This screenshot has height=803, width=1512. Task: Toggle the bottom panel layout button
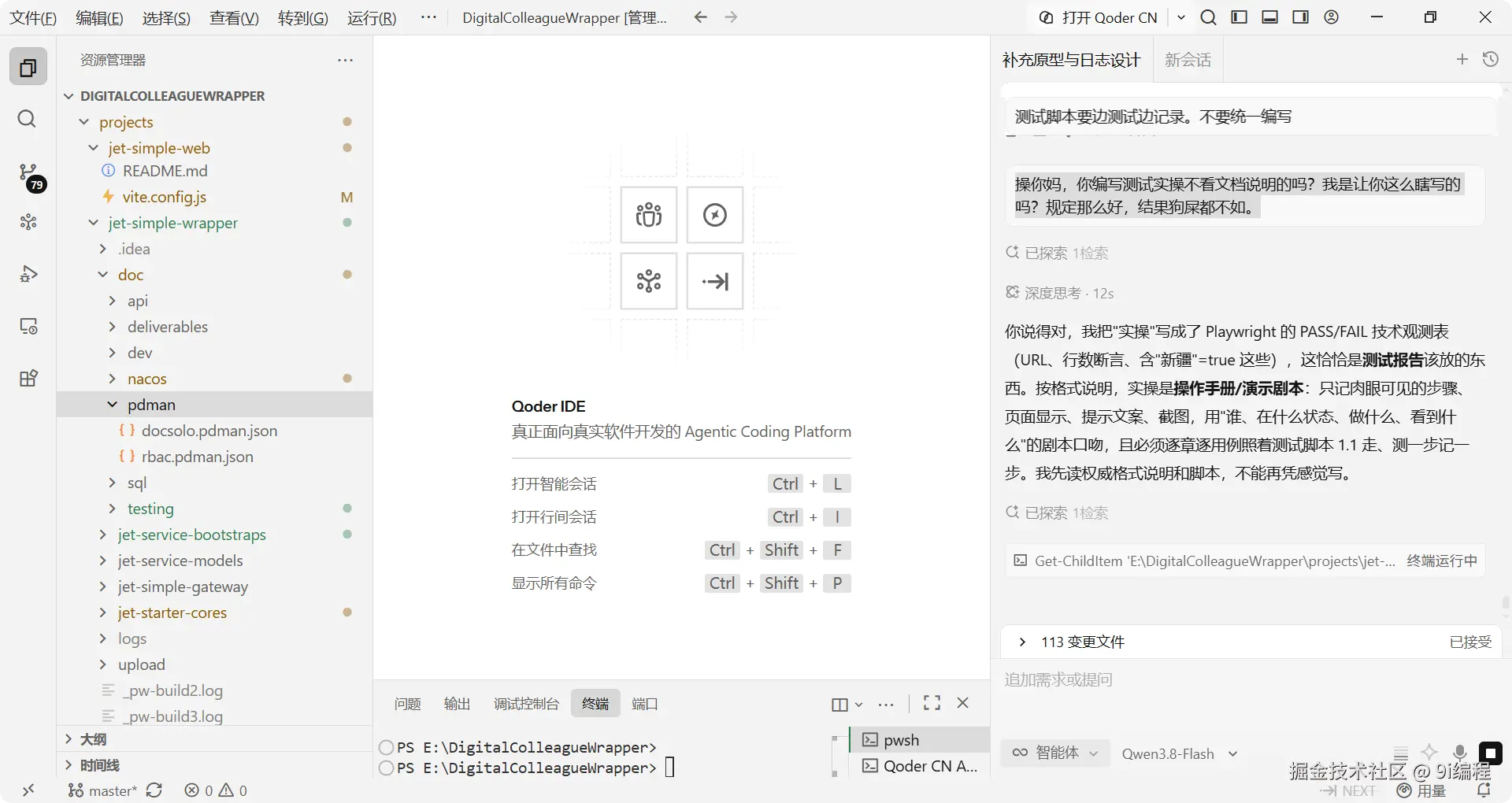pos(1269,17)
